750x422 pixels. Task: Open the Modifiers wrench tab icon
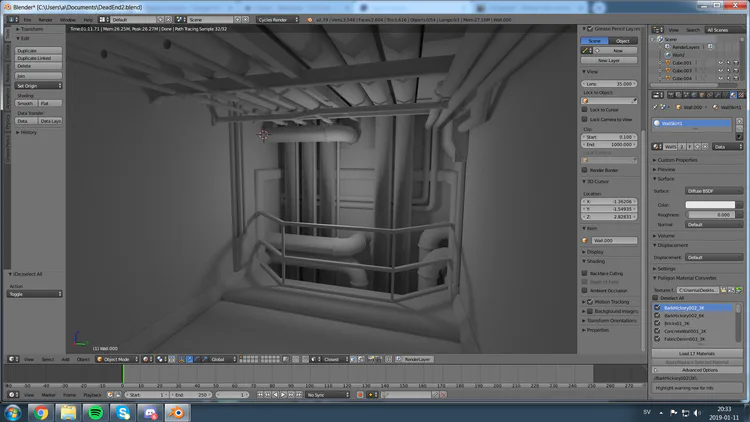pyautogui.click(x=717, y=95)
